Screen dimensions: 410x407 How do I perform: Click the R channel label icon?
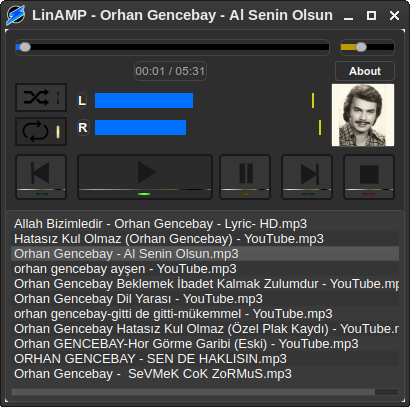point(83,128)
